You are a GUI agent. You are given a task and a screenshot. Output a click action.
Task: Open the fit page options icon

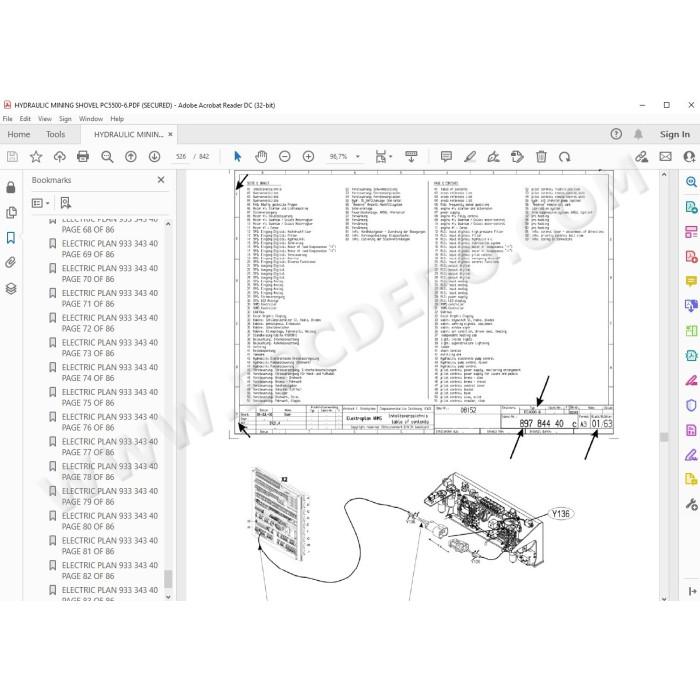[x=383, y=157]
